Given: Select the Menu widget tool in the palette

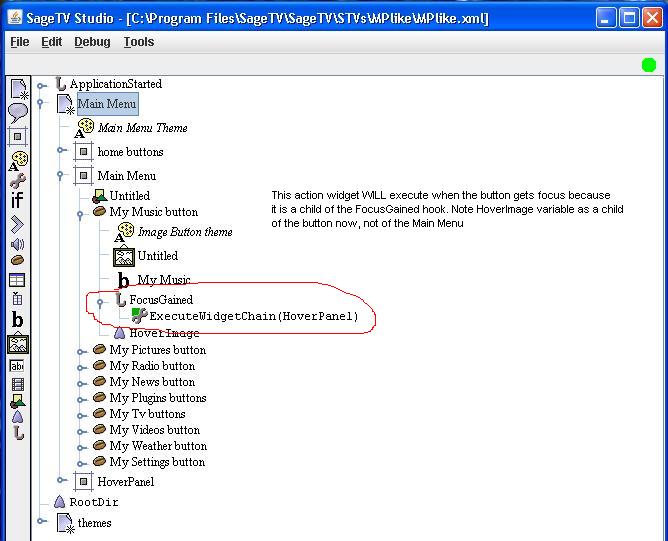Looking at the screenshot, I should click(x=18, y=90).
